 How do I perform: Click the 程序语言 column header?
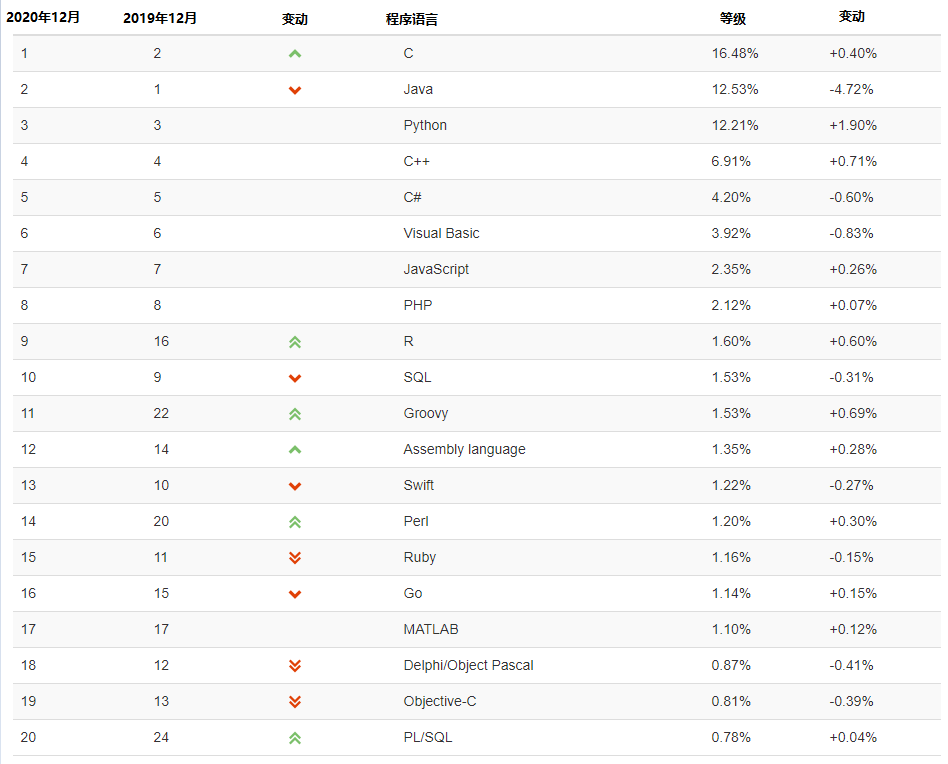pyautogui.click(x=412, y=19)
